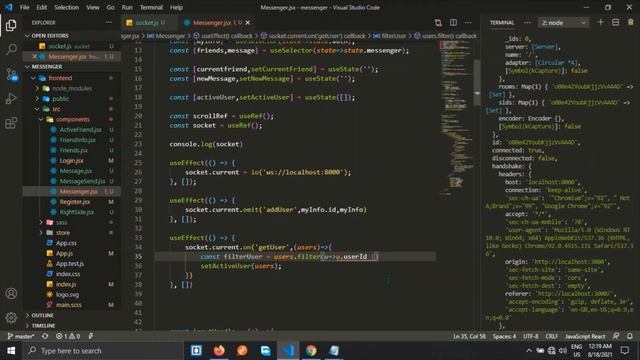The image size is (640, 360).
Task: Open terminal panel ellipsis menu
Action: tap(527, 22)
